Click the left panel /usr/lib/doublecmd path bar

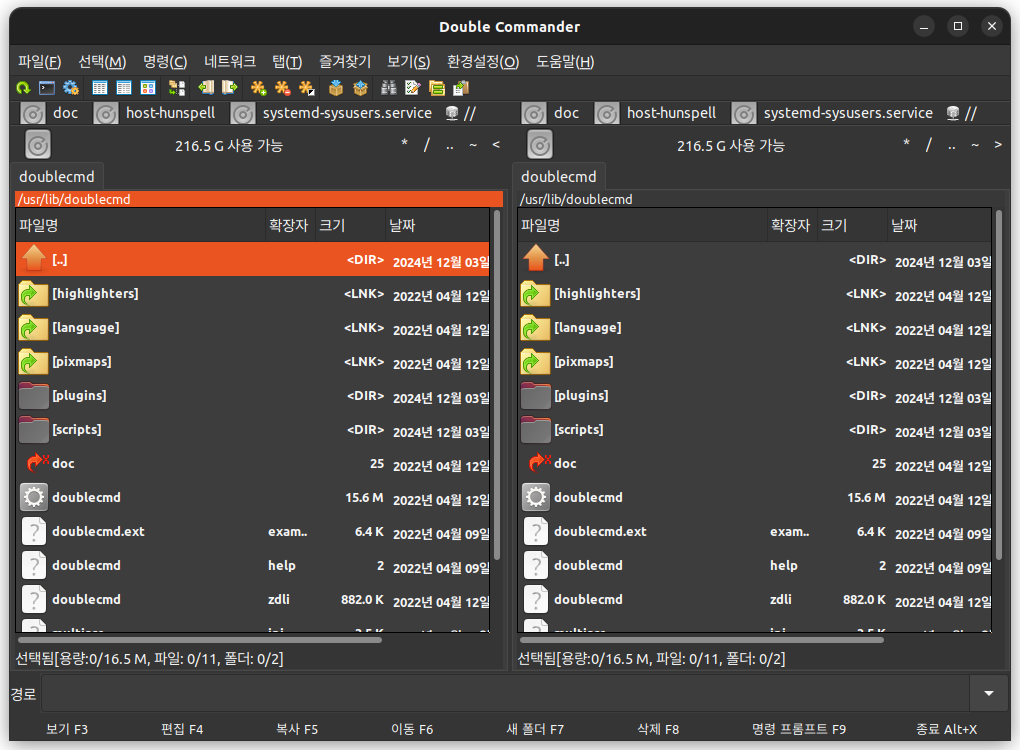[259, 199]
